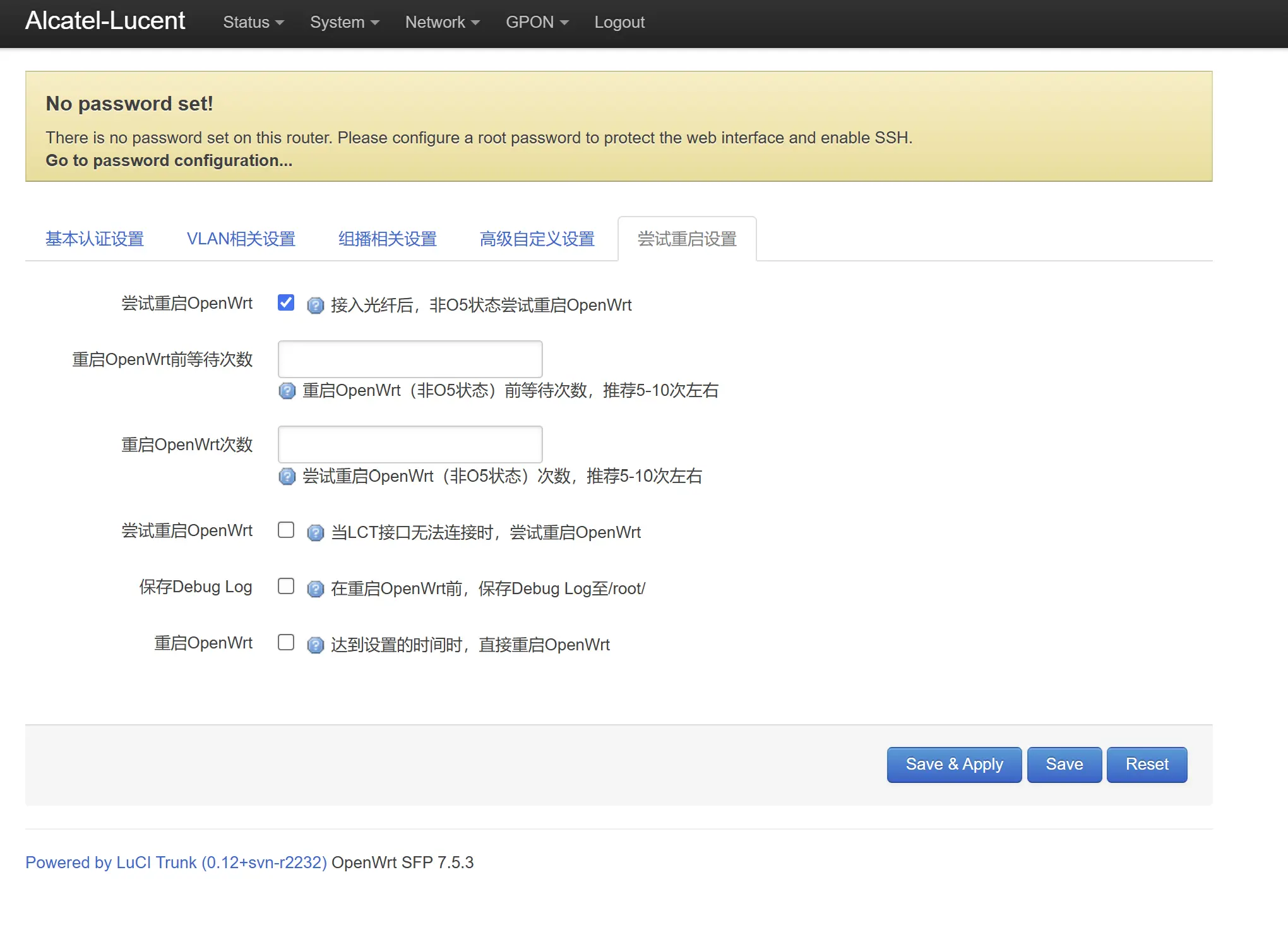Switch to 基本认证设置 tab
This screenshot has height=937, width=1288.
[x=95, y=239]
